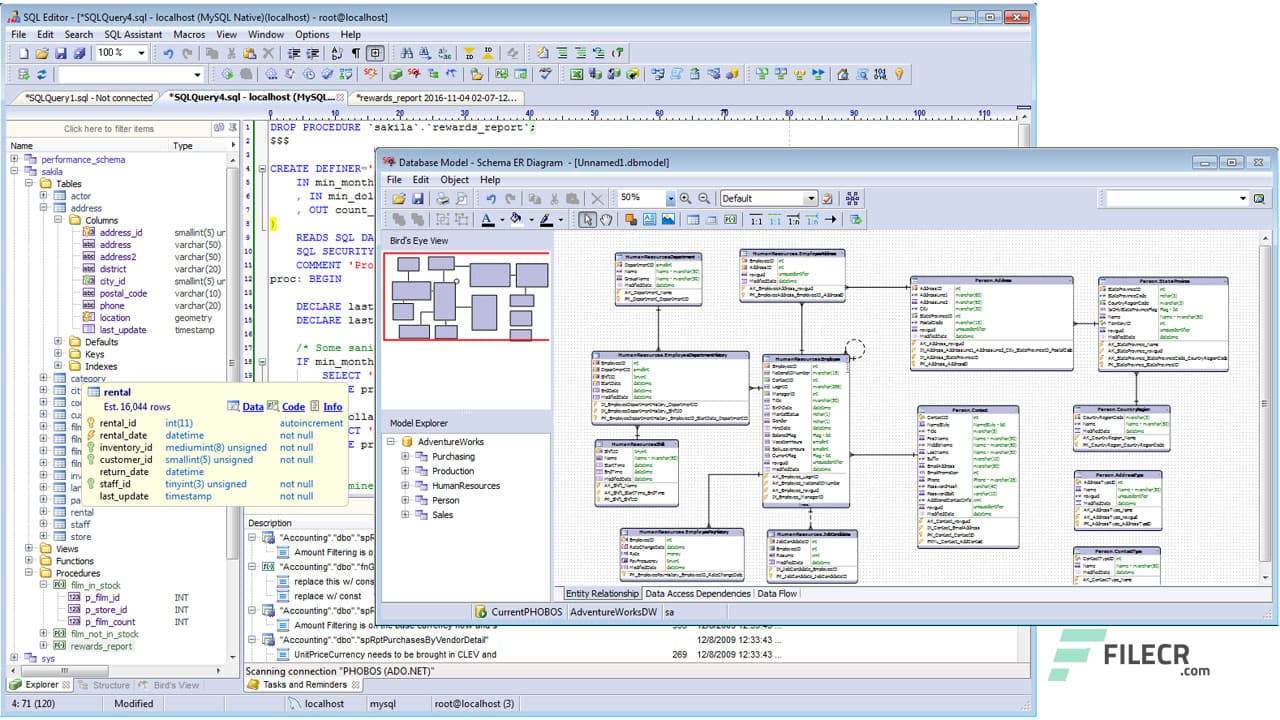This screenshot has height=720, width=1280.
Task: Click the Refresh icon below the SQL Editor toolbar
Action: click(x=42, y=74)
